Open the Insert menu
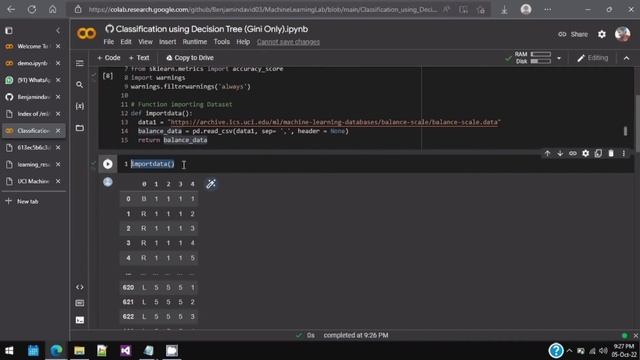Screen dimensions: 640x360 coord(167,42)
